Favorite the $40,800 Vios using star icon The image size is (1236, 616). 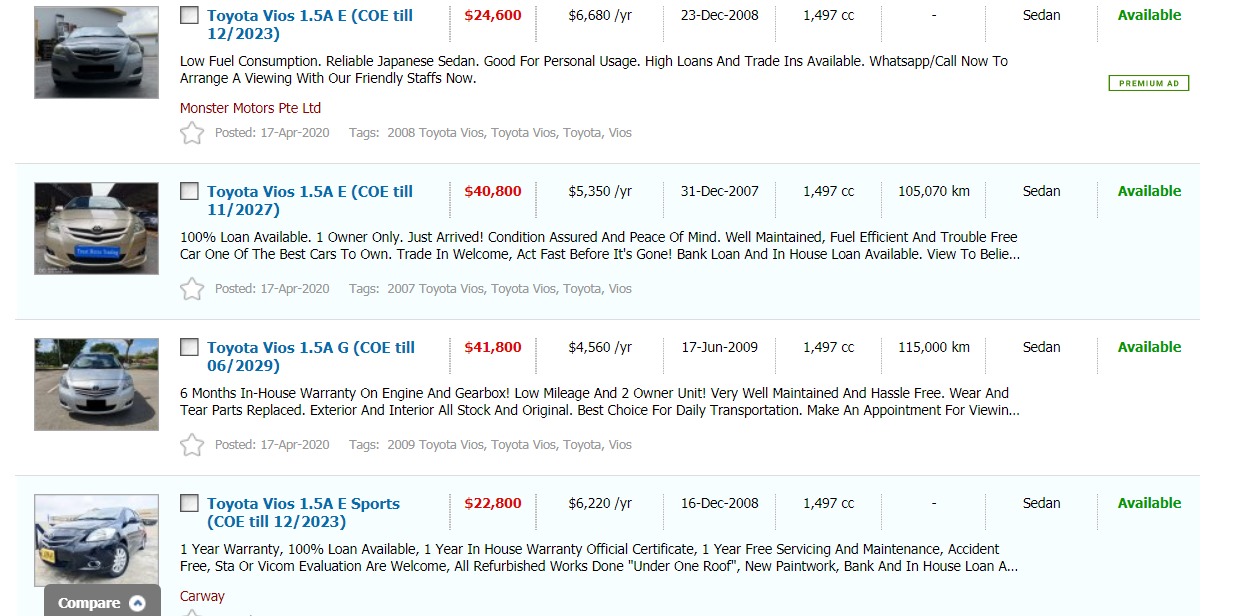(192, 289)
